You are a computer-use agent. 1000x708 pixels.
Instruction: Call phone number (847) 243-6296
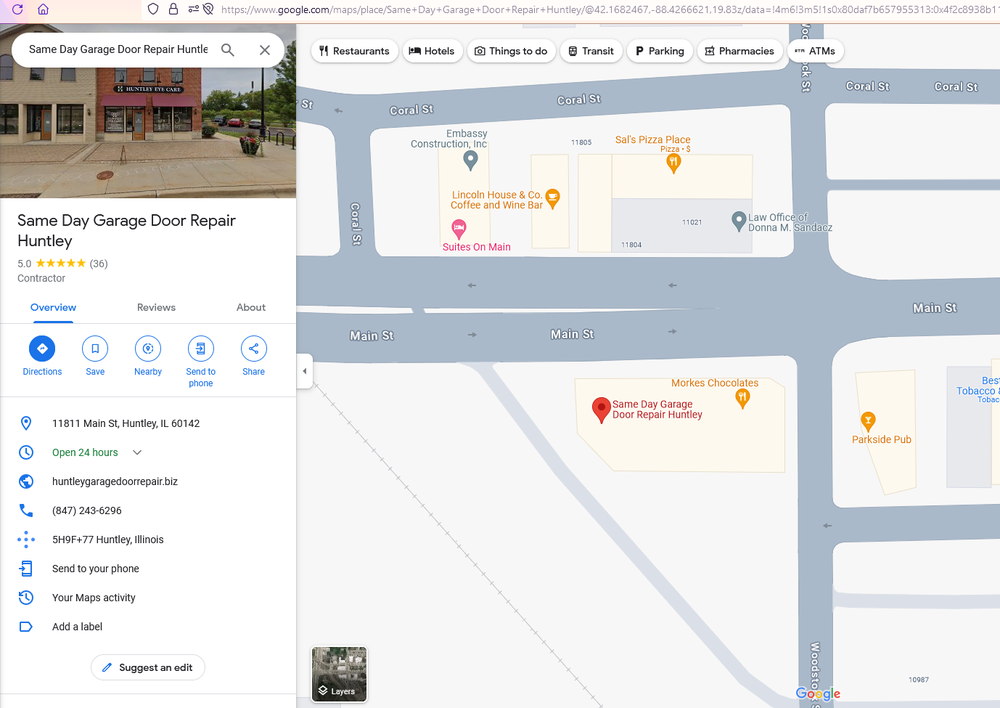(87, 510)
